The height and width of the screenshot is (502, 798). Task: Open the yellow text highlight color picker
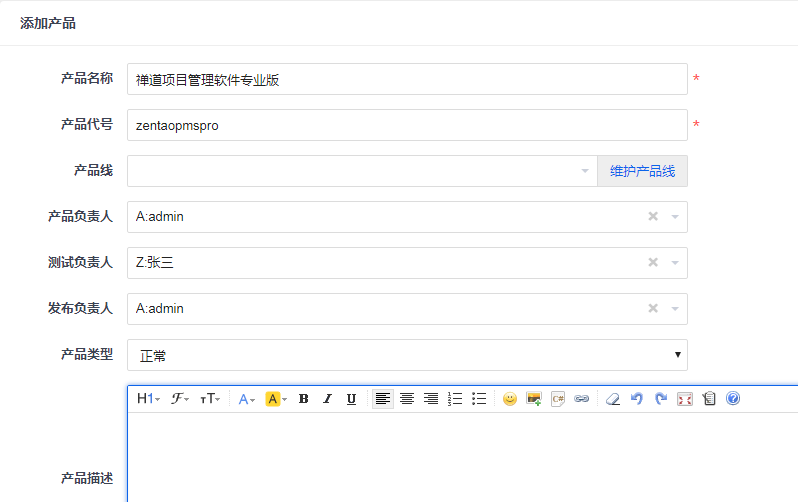pos(276,399)
